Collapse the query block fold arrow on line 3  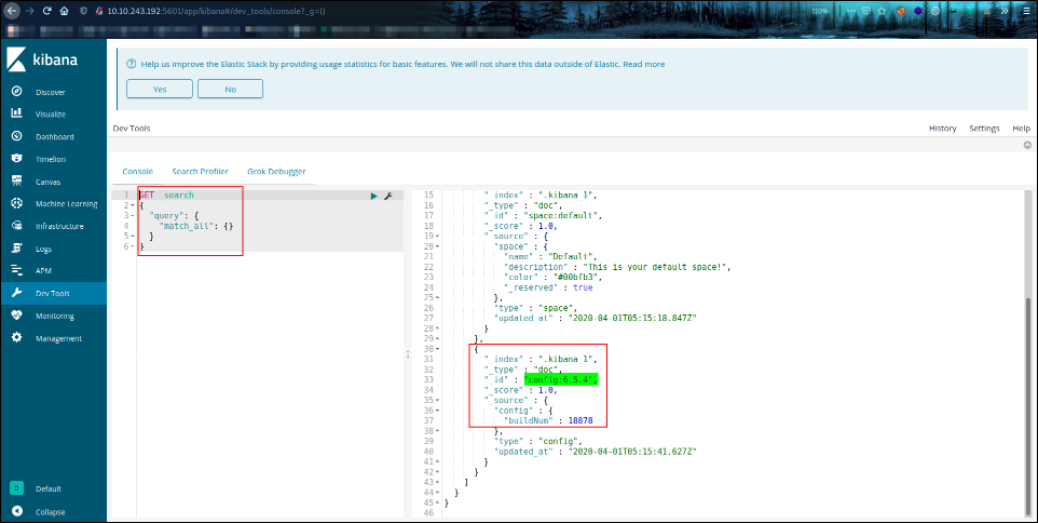133,216
